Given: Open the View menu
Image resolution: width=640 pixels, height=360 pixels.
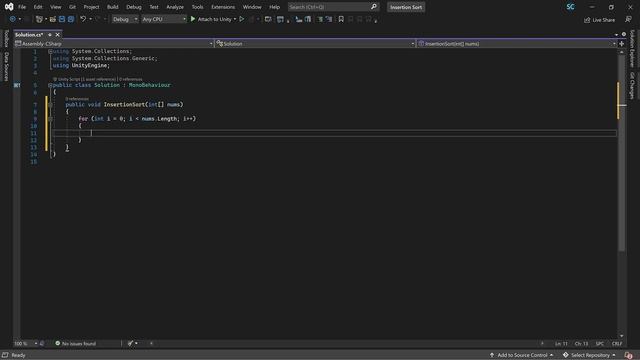Looking at the screenshot, I should [x=56, y=7].
